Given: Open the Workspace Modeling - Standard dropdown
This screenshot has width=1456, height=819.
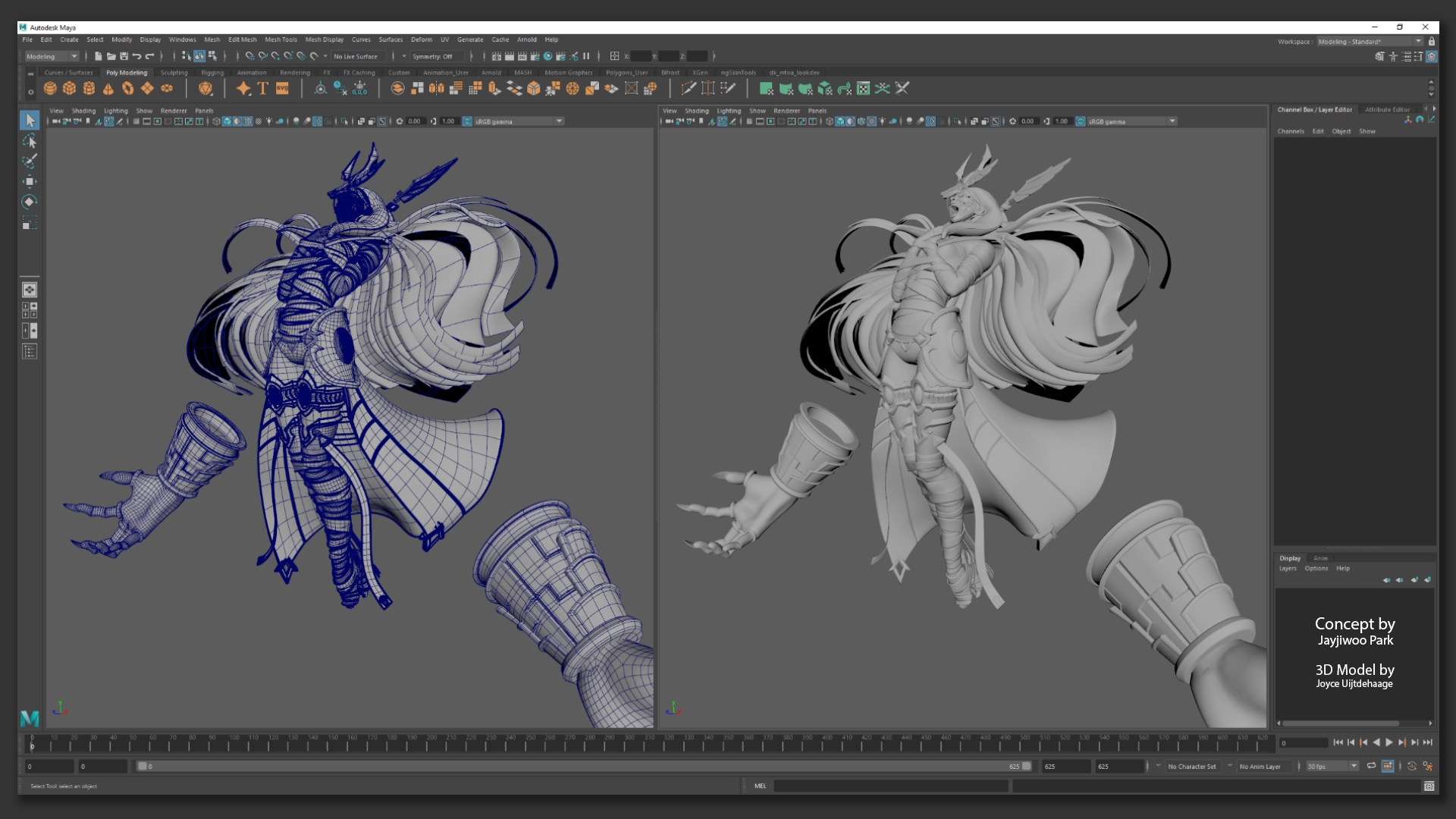Looking at the screenshot, I should pos(1370,42).
